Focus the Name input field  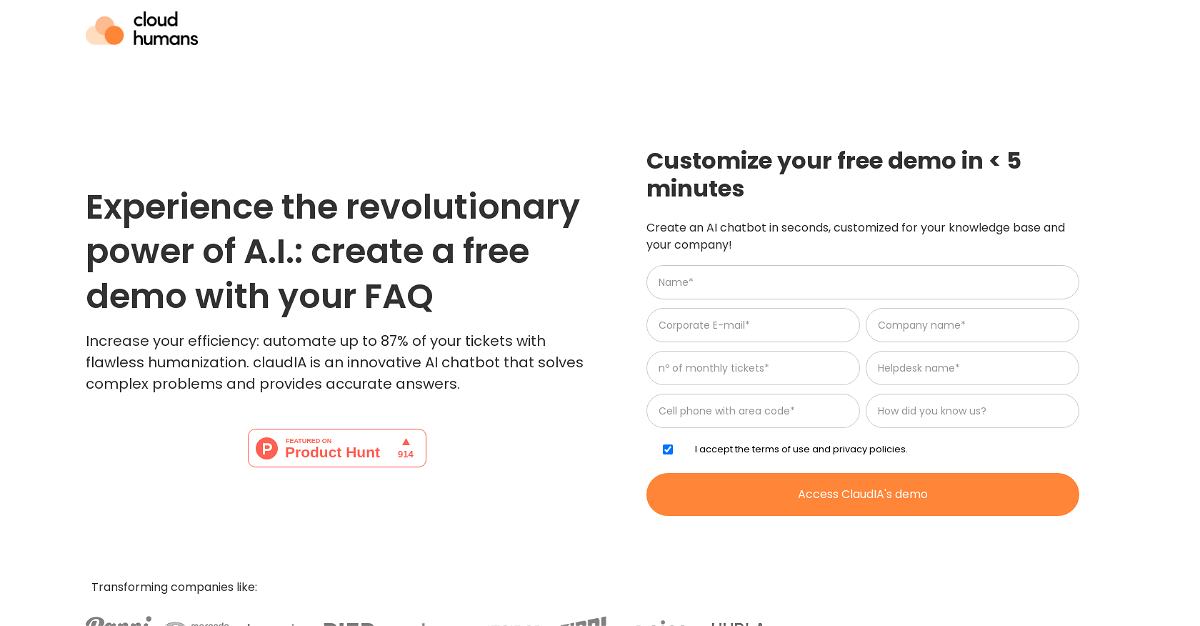point(862,282)
